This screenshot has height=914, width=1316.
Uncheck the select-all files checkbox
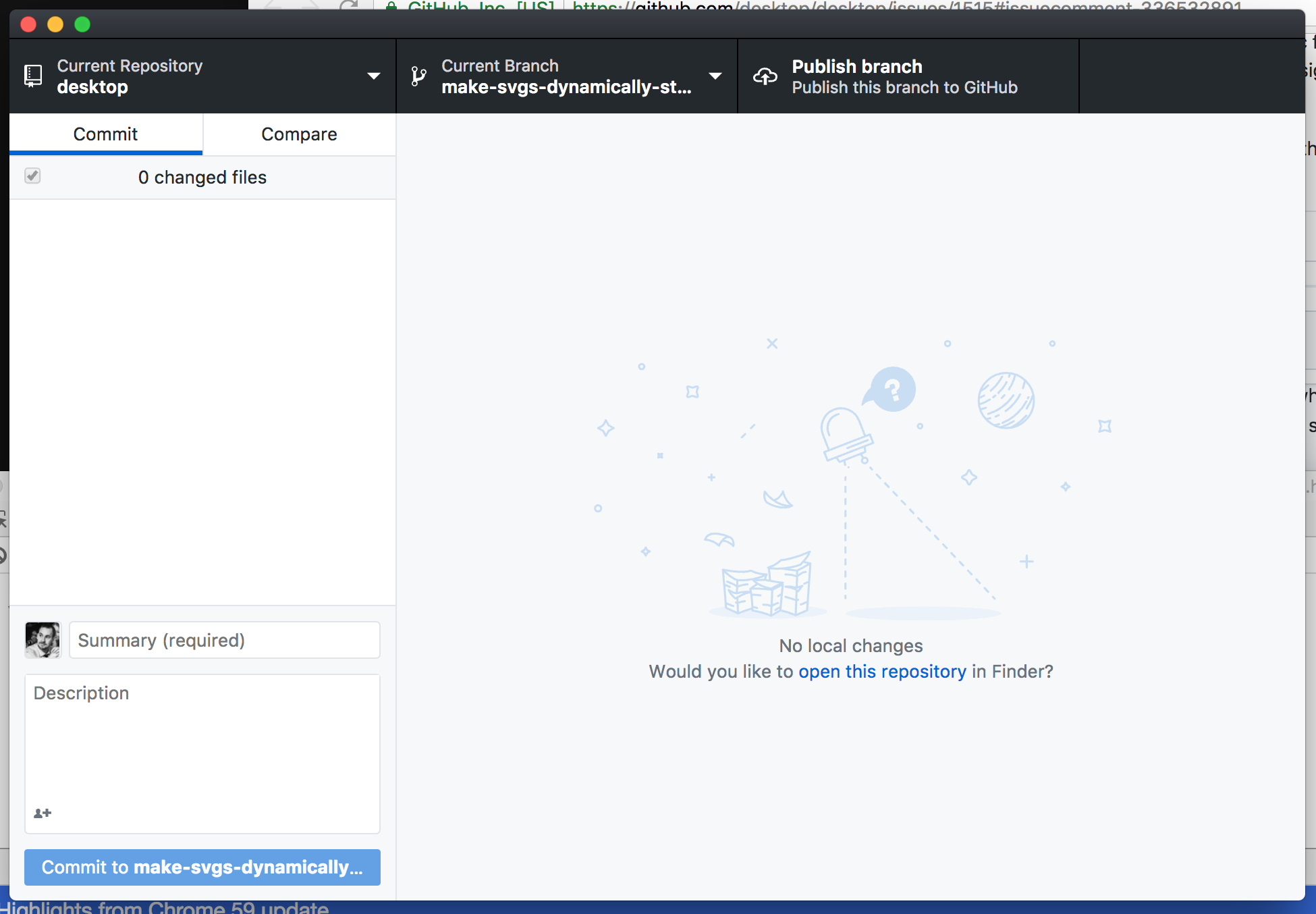[32, 176]
